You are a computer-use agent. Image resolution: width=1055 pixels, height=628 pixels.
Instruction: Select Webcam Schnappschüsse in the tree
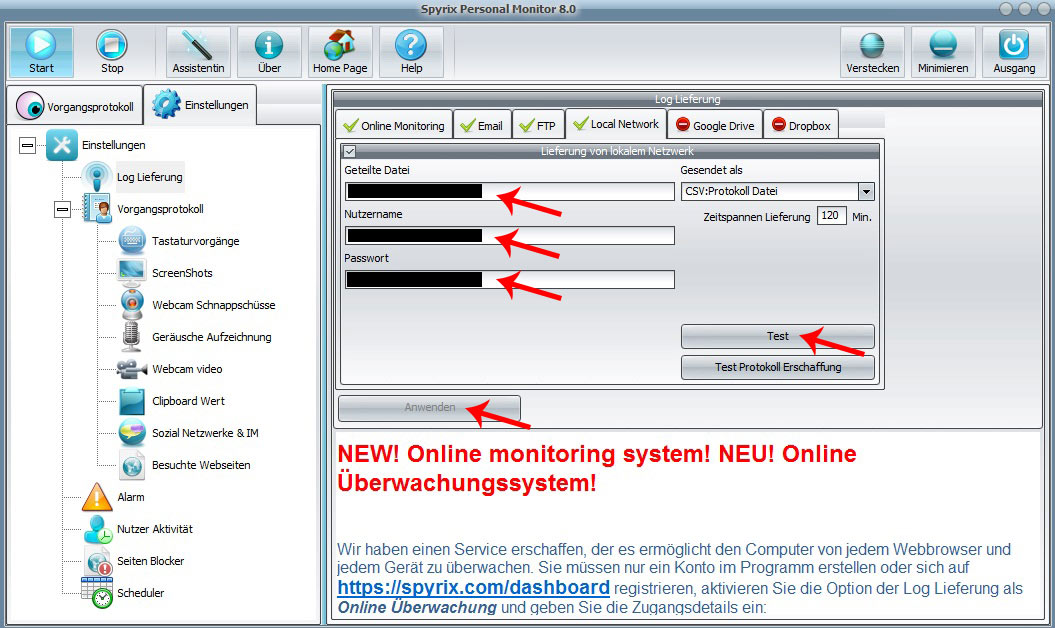(214, 305)
